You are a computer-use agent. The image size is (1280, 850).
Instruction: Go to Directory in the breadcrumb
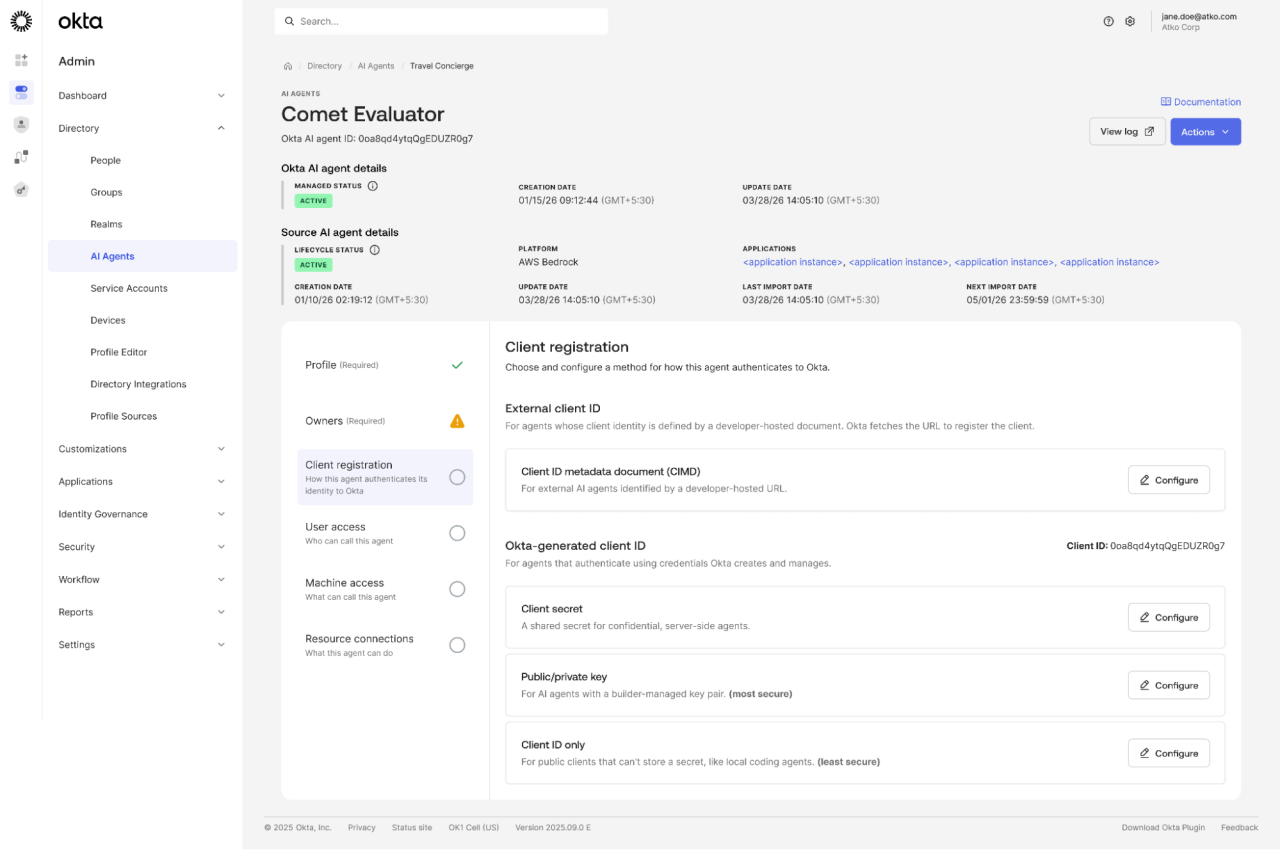pyautogui.click(x=325, y=66)
